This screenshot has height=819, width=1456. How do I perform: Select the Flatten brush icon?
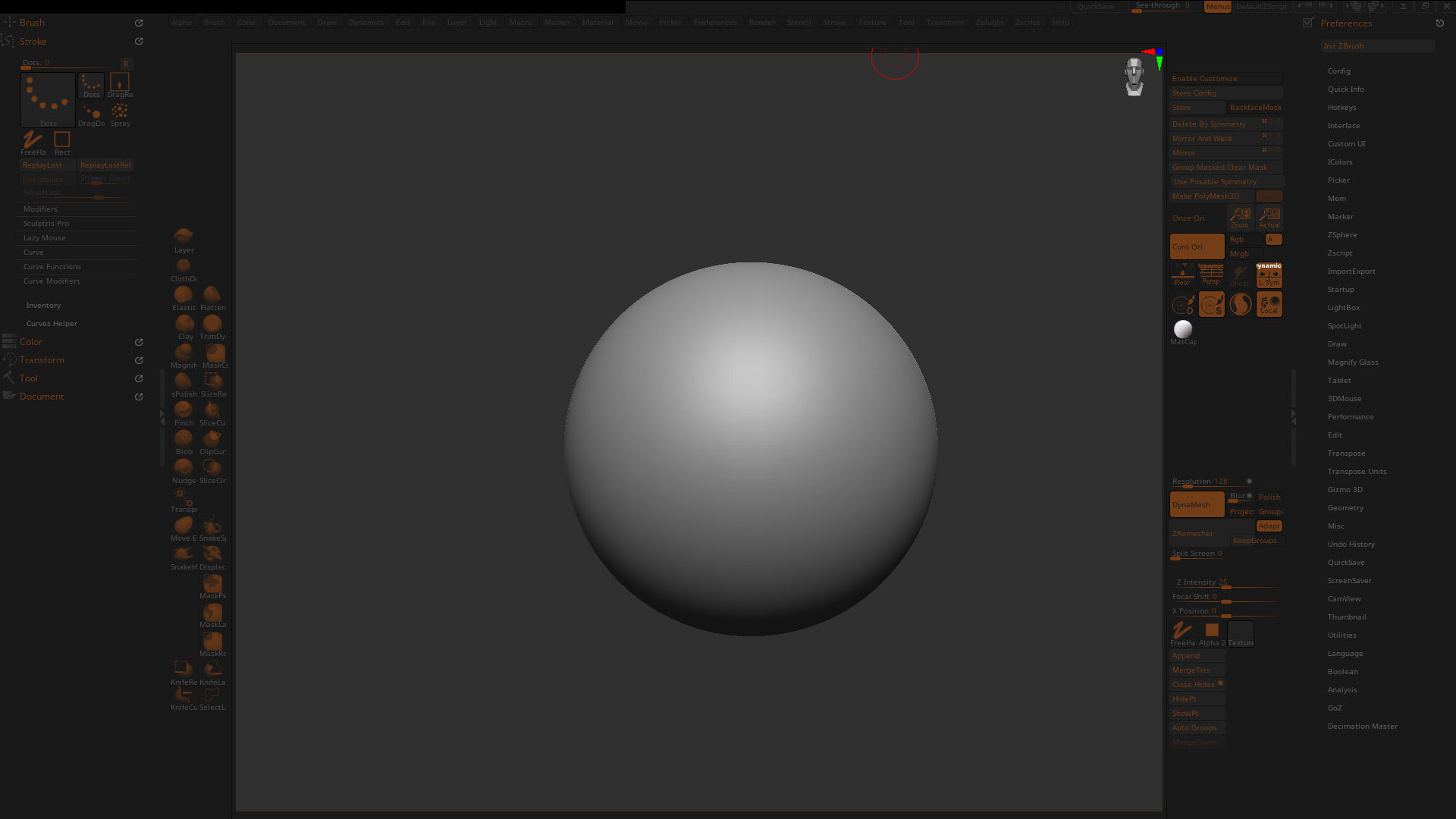(x=212, y=297)
